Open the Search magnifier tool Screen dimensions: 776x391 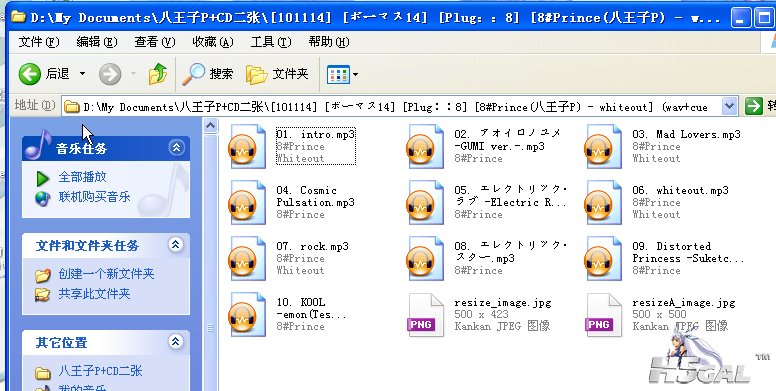[x=194, y=74]
